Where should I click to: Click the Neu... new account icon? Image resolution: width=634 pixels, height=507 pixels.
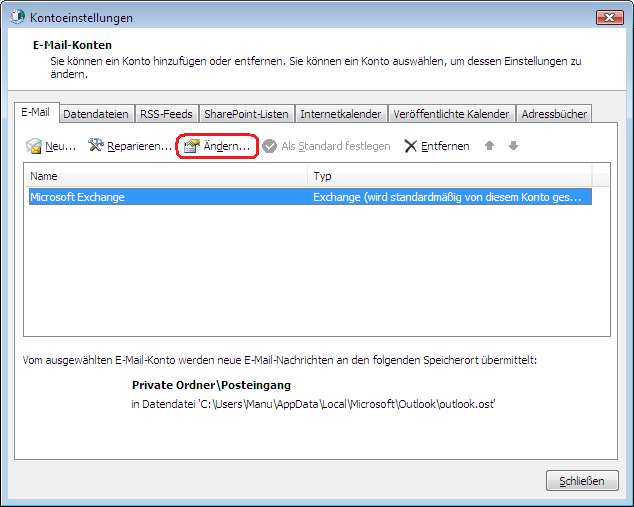pos(35,146)
